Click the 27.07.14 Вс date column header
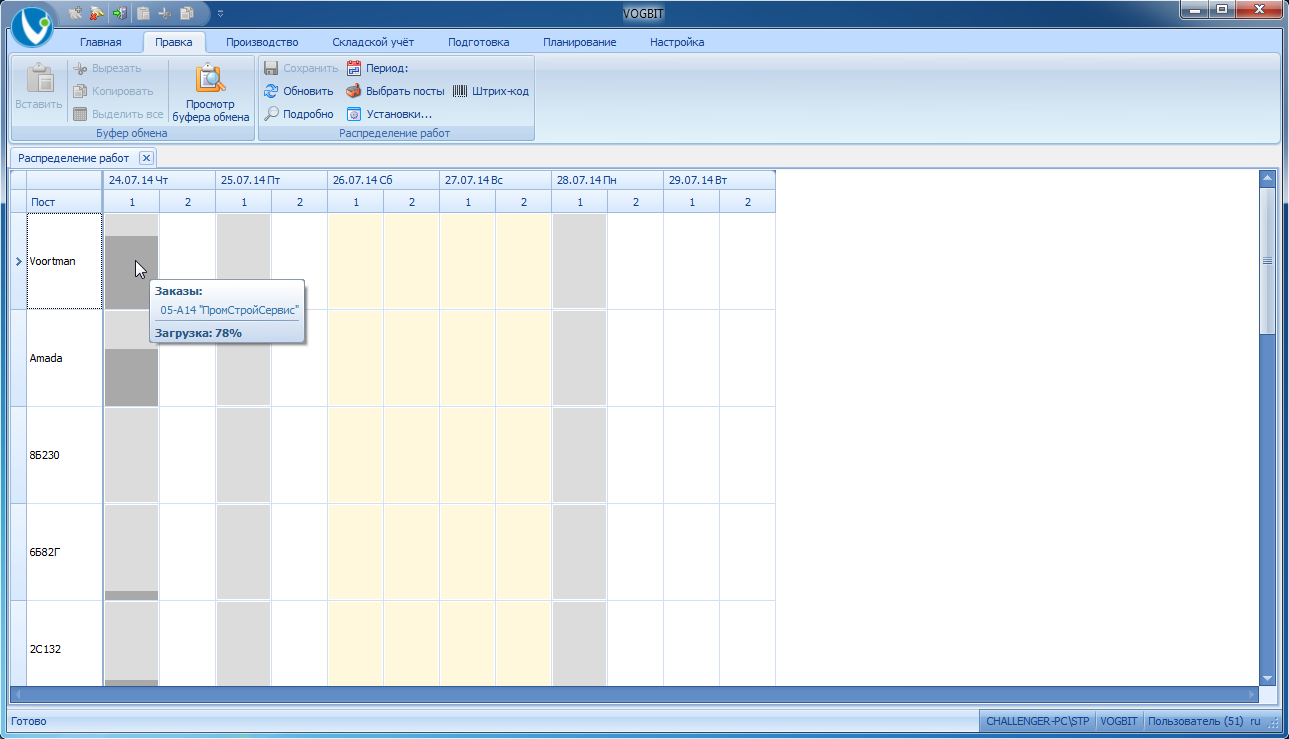 click(495, 180)
